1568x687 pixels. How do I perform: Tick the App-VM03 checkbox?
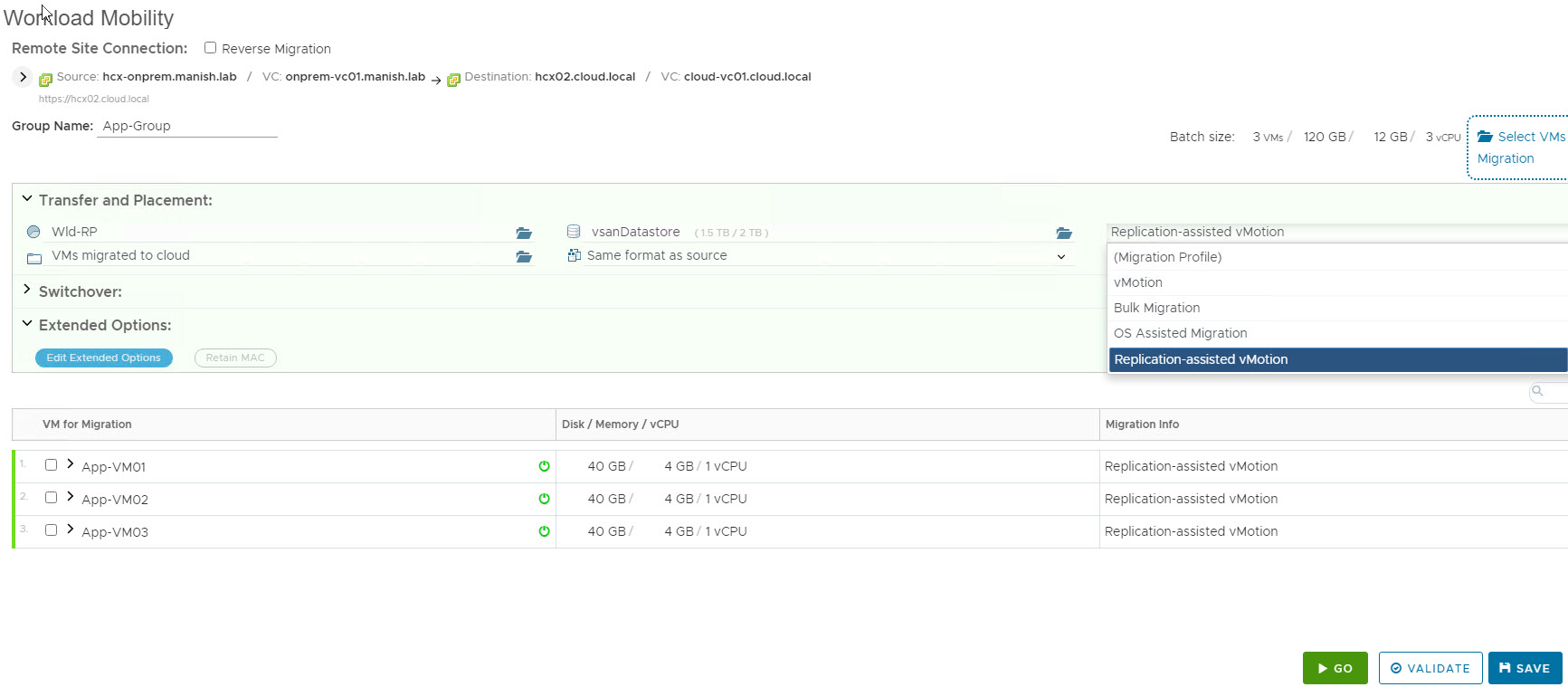point(52,530)
